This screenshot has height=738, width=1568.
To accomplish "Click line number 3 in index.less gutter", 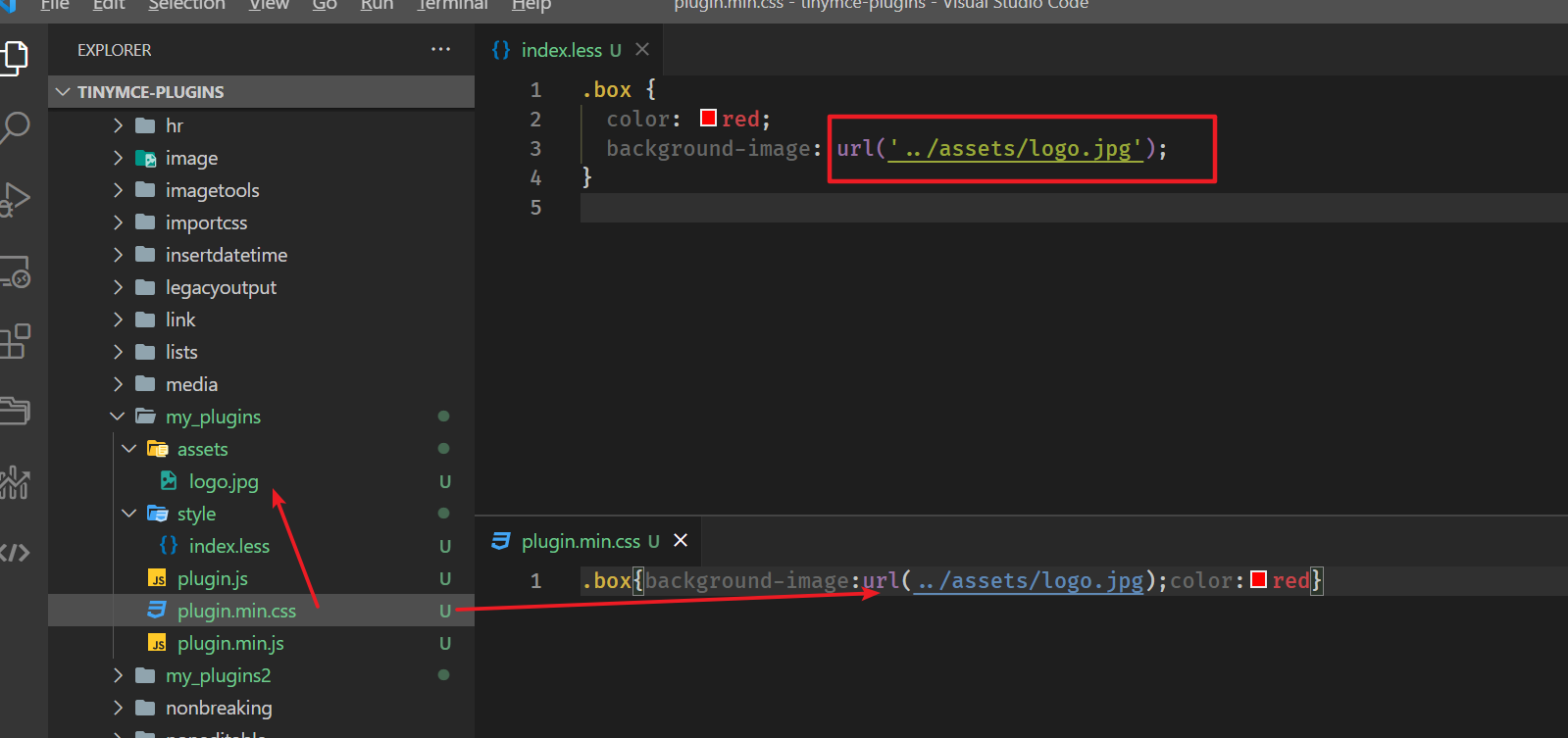I will coord(535,149).
